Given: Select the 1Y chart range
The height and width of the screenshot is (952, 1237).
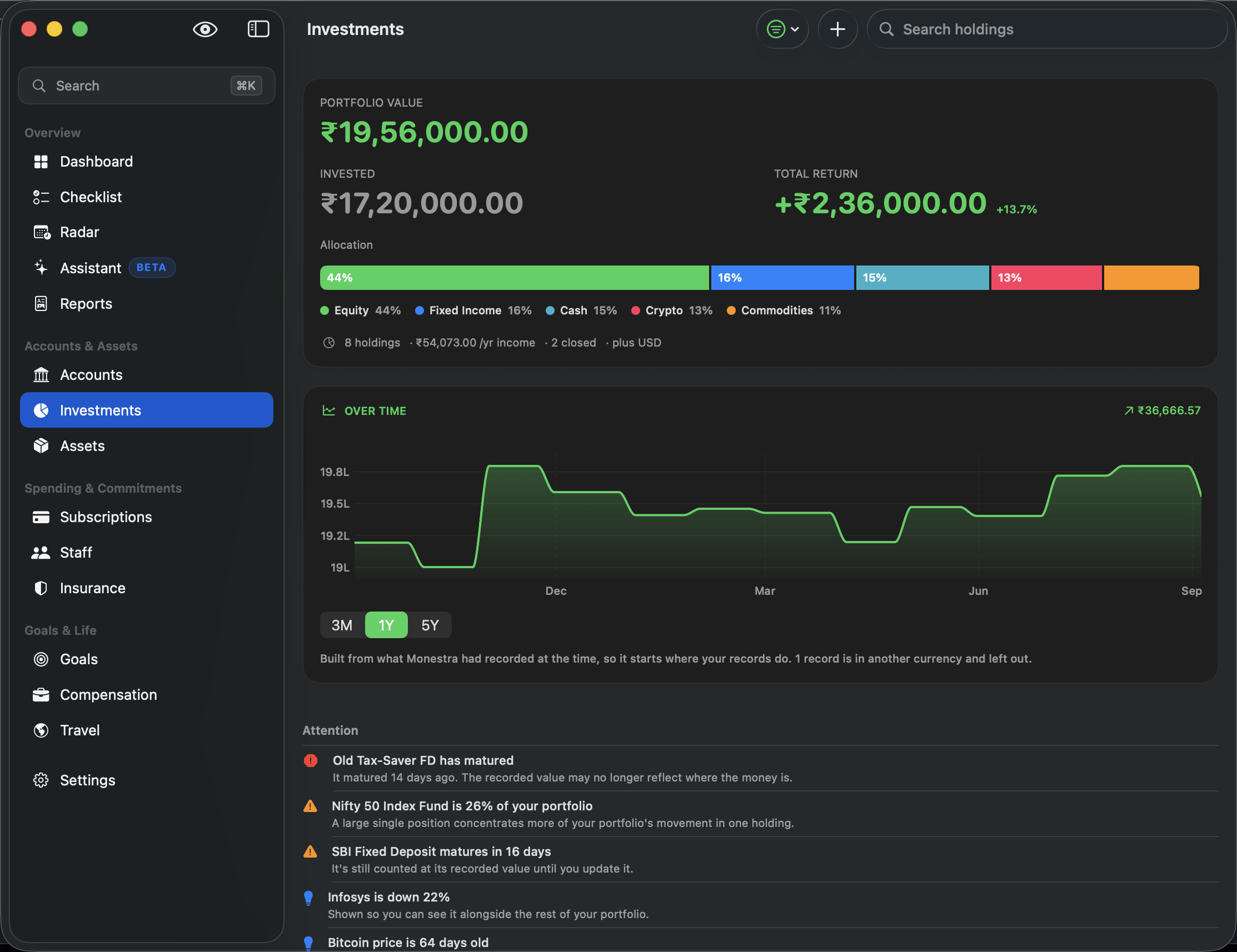Looking at the screenshot, I should [x=386, y=625].
